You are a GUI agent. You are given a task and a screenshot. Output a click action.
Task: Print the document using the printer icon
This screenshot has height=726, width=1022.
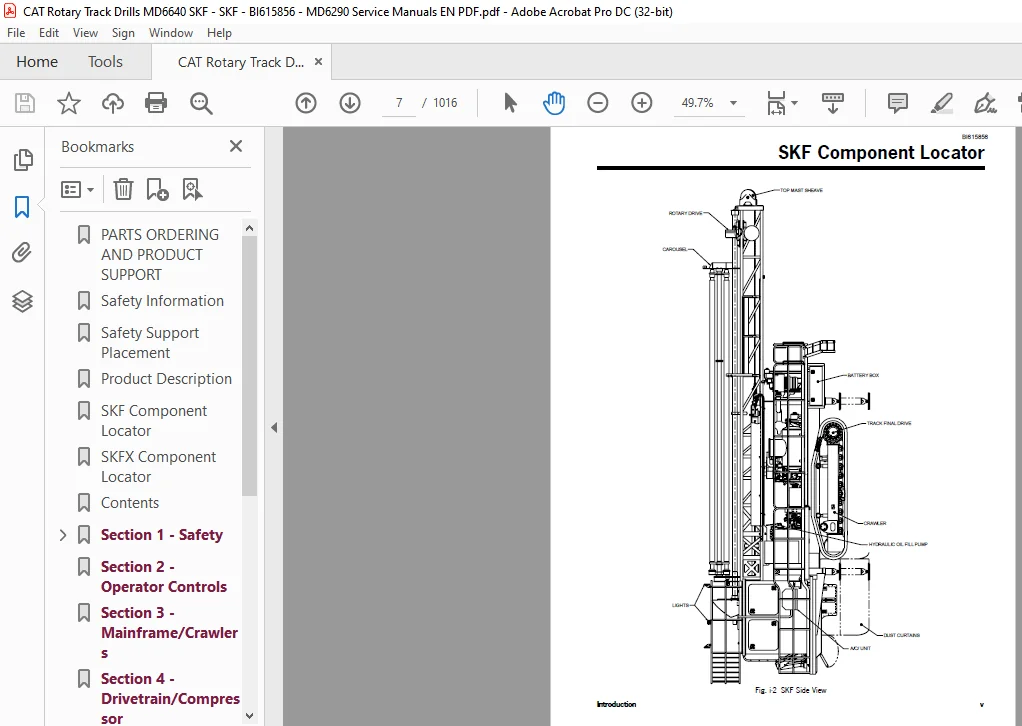[x=156, y=103]
